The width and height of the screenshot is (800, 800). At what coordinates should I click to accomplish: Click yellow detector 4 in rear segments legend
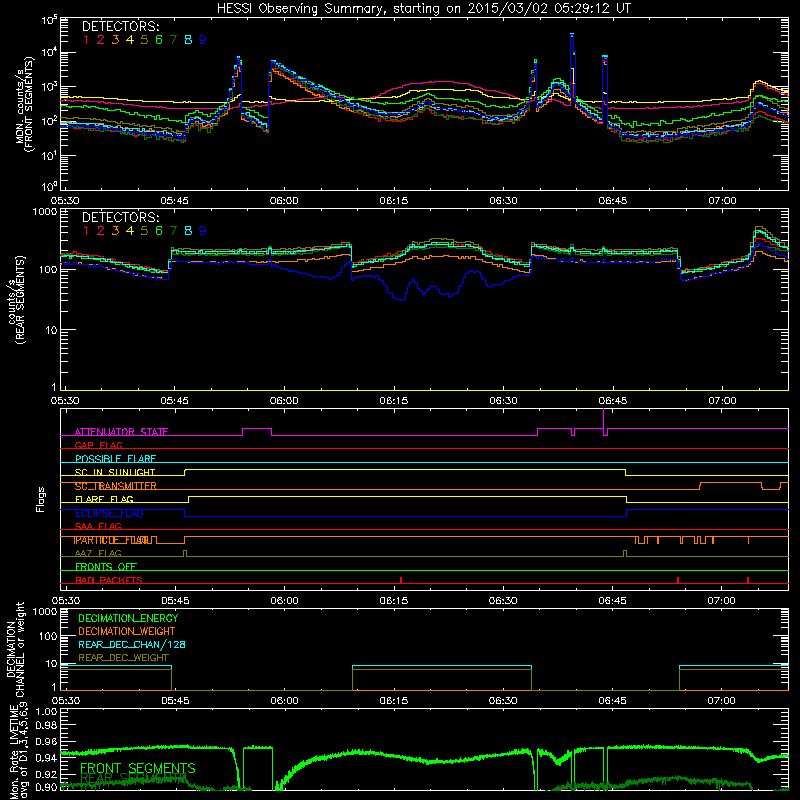tap(130, 231)
